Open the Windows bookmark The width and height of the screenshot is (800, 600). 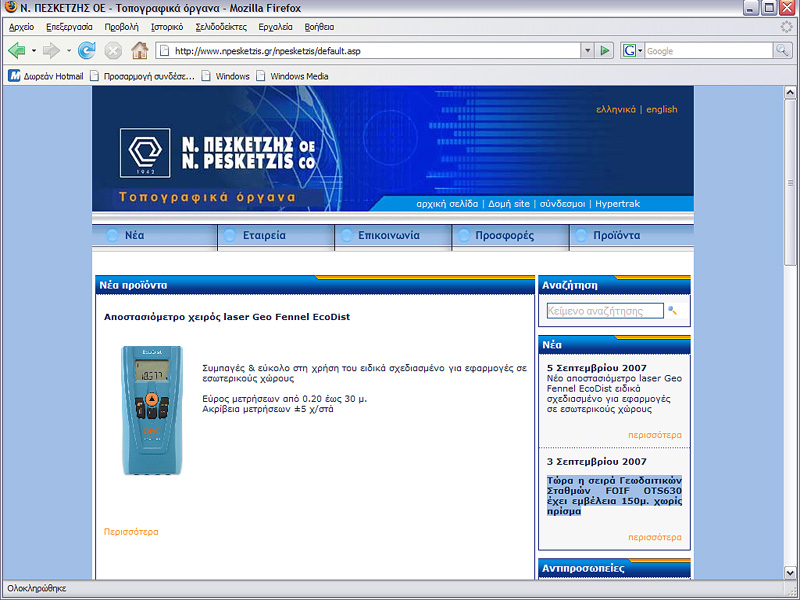[x=226, y=76]
